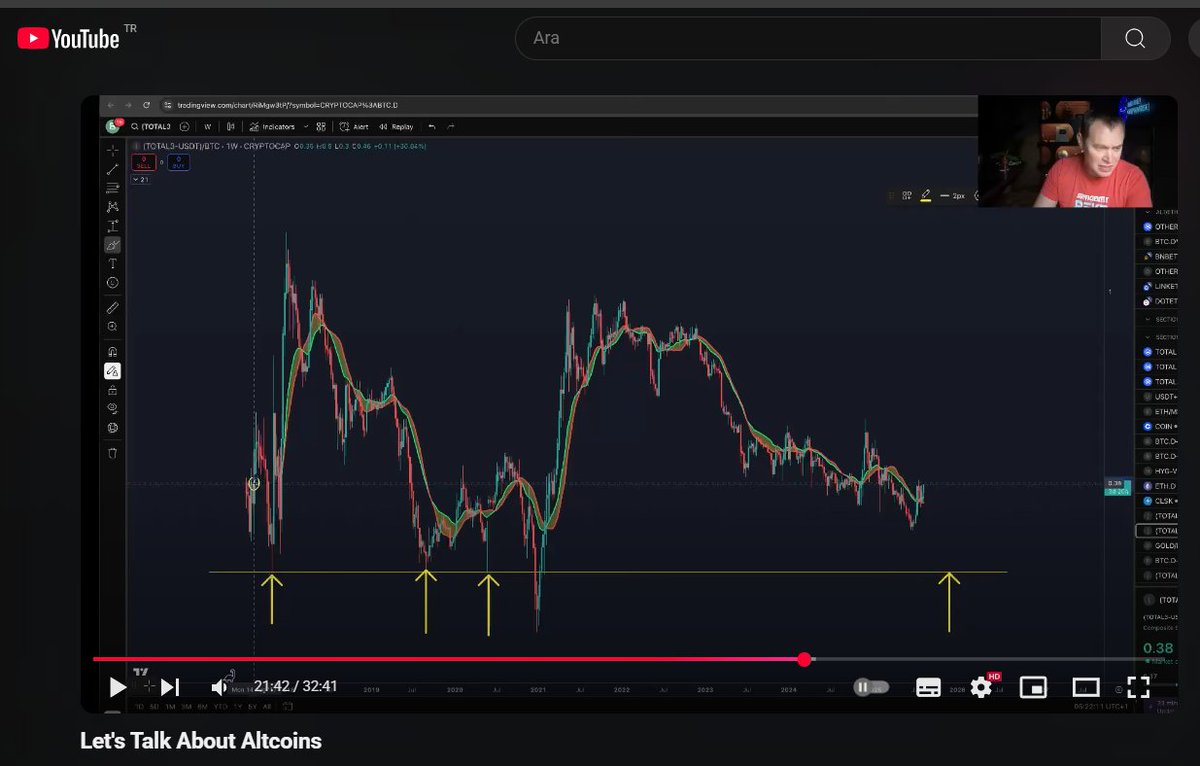Toggle the autoplay switch
Screen dimensions: 1200x766
pos(870,687)
